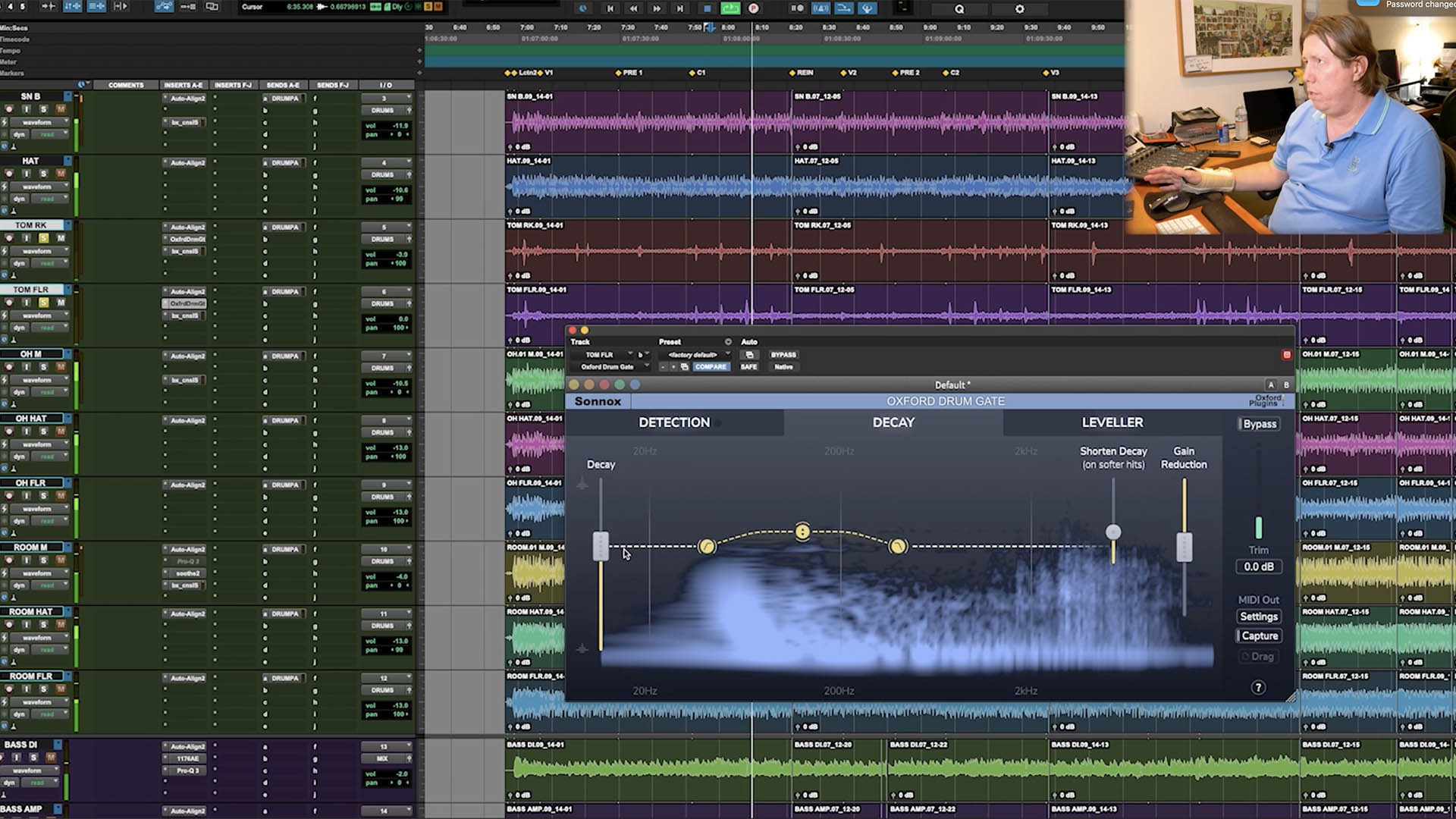The image size is (1456, 819).
Task: Click the plug-in automation enable icon under Auto
Action: [749, 355]
